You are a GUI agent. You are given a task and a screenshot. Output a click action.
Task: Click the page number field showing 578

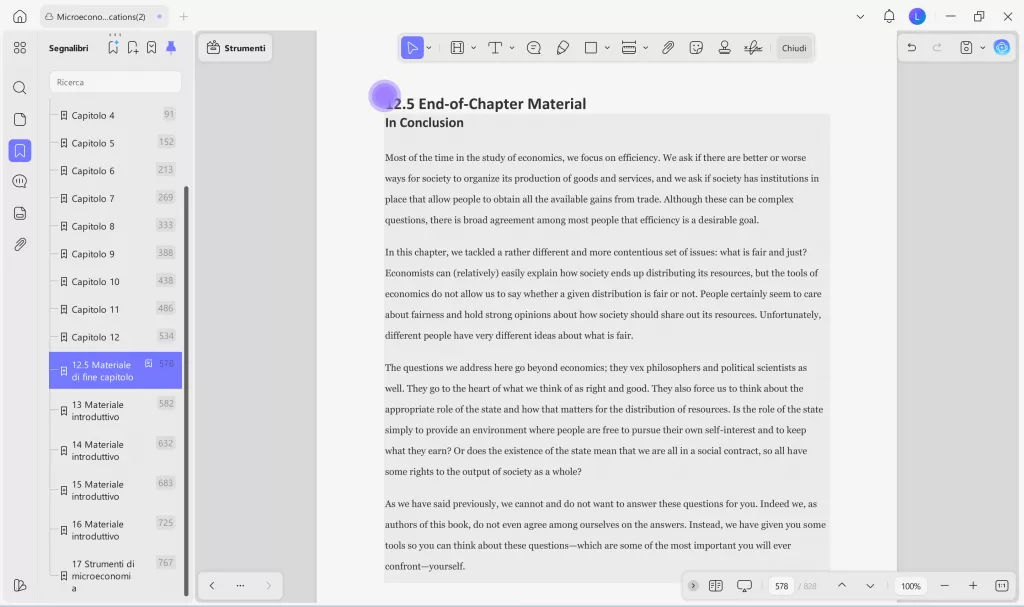click(781, 585)
